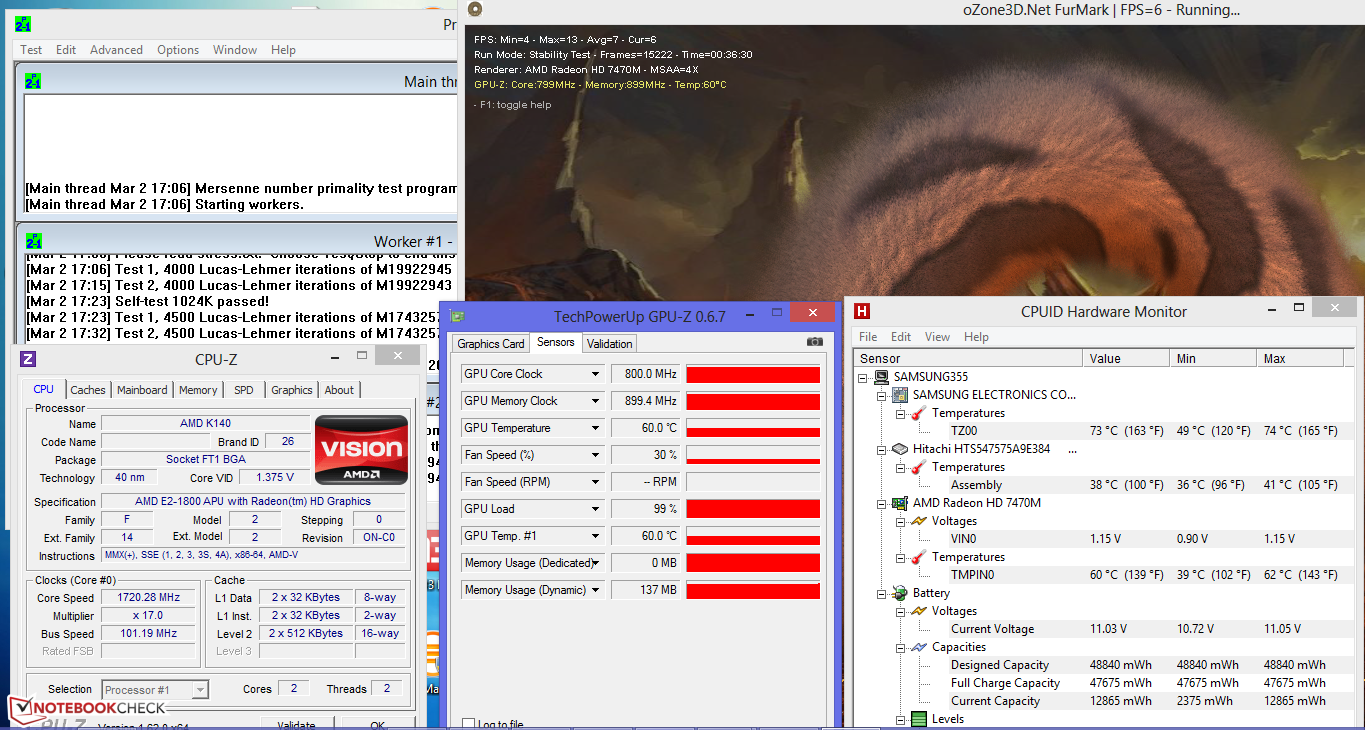This screenshot has width=1365, height=730.
Task: Click the AMD Radeon HD 7470M card icon
Action: [x=899, y=503]
